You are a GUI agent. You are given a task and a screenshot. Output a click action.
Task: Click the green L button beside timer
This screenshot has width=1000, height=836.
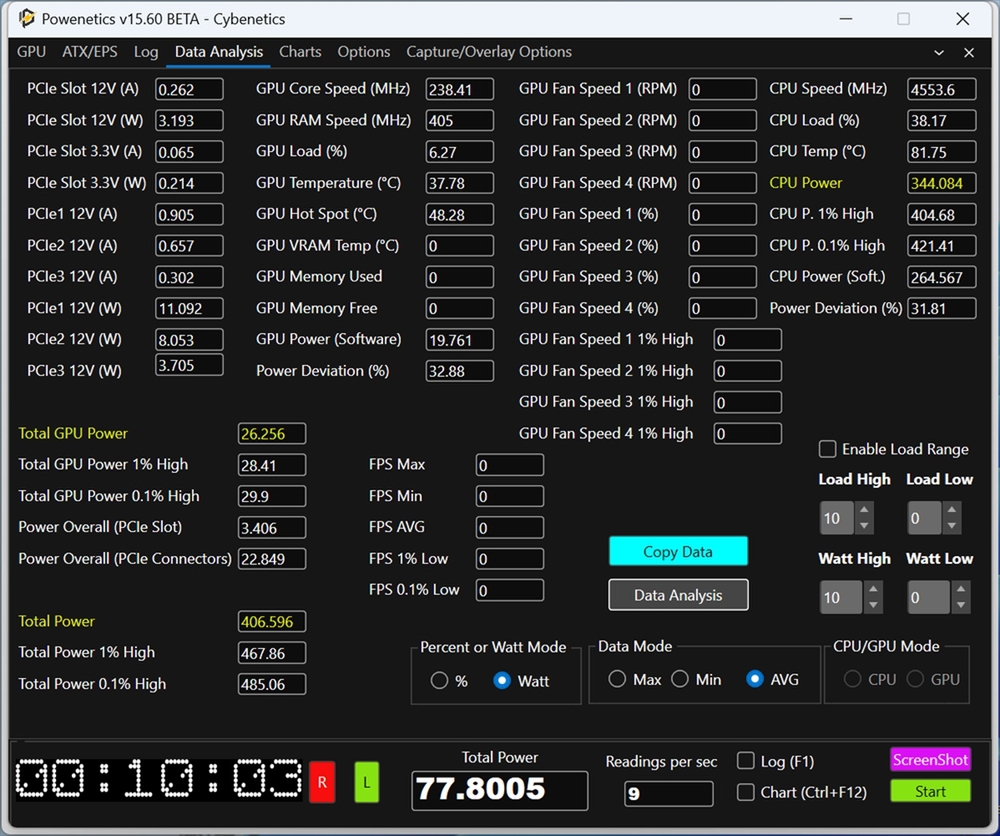coord(366,783)
